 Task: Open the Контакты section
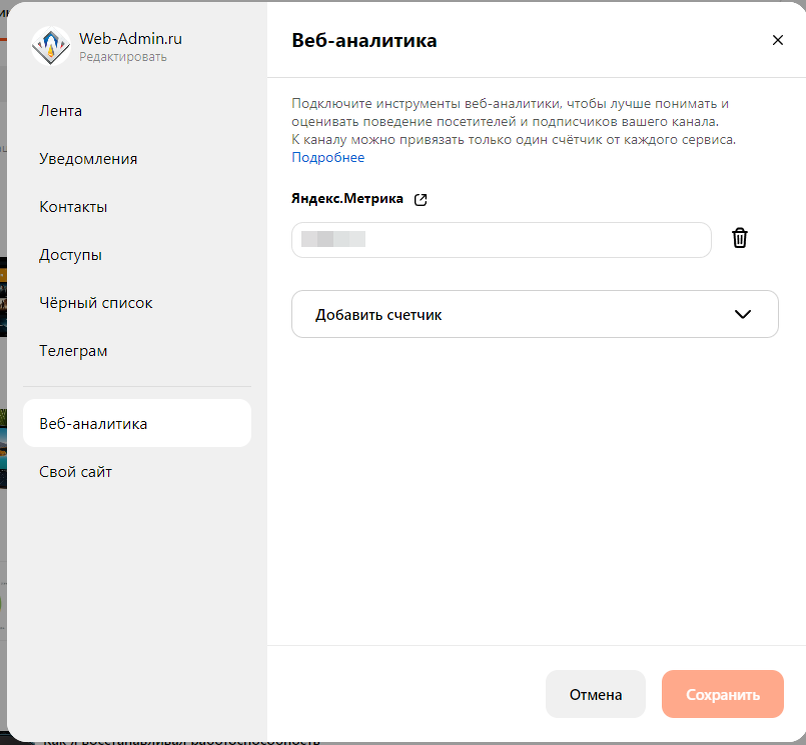click(74, 207)
